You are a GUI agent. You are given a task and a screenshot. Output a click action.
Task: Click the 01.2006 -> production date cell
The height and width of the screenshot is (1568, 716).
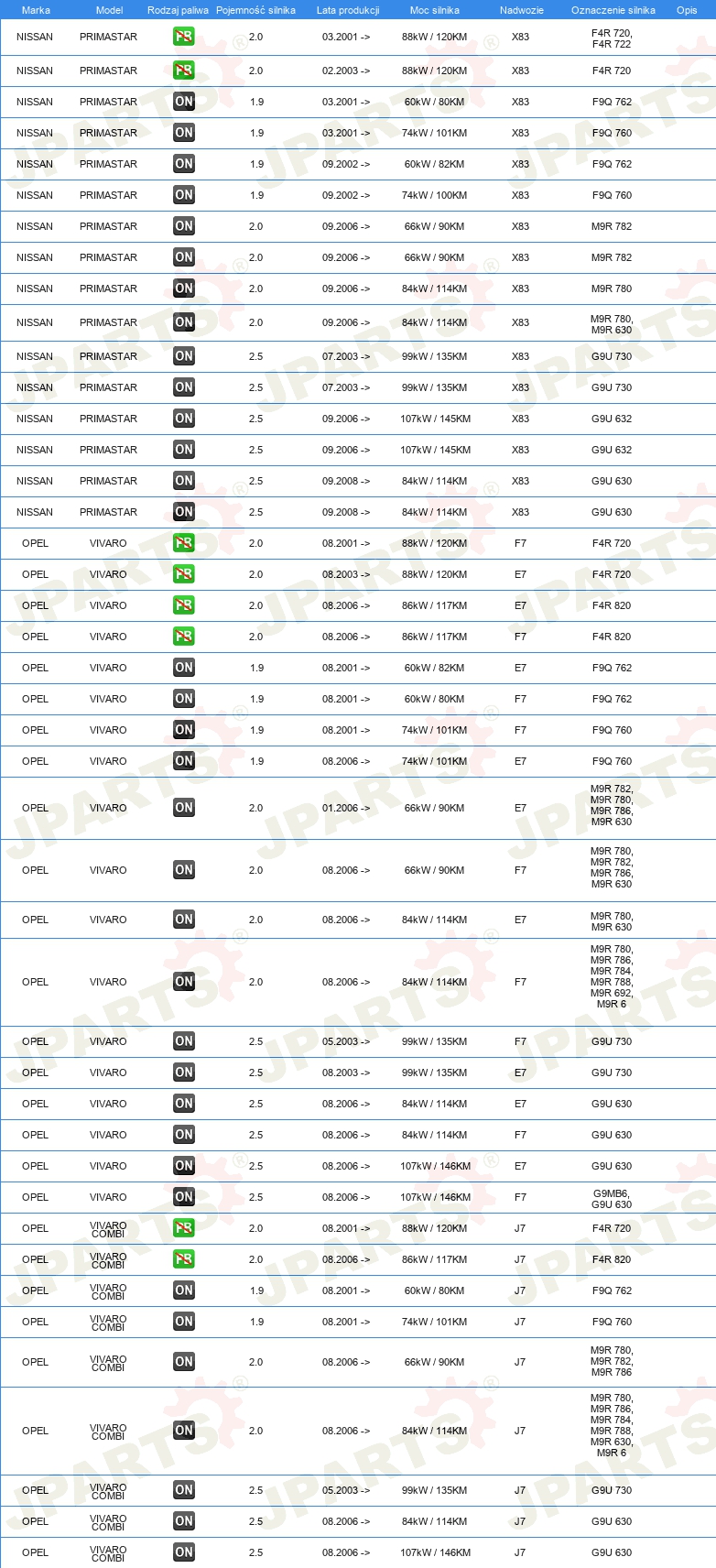(x=346, y=808)
